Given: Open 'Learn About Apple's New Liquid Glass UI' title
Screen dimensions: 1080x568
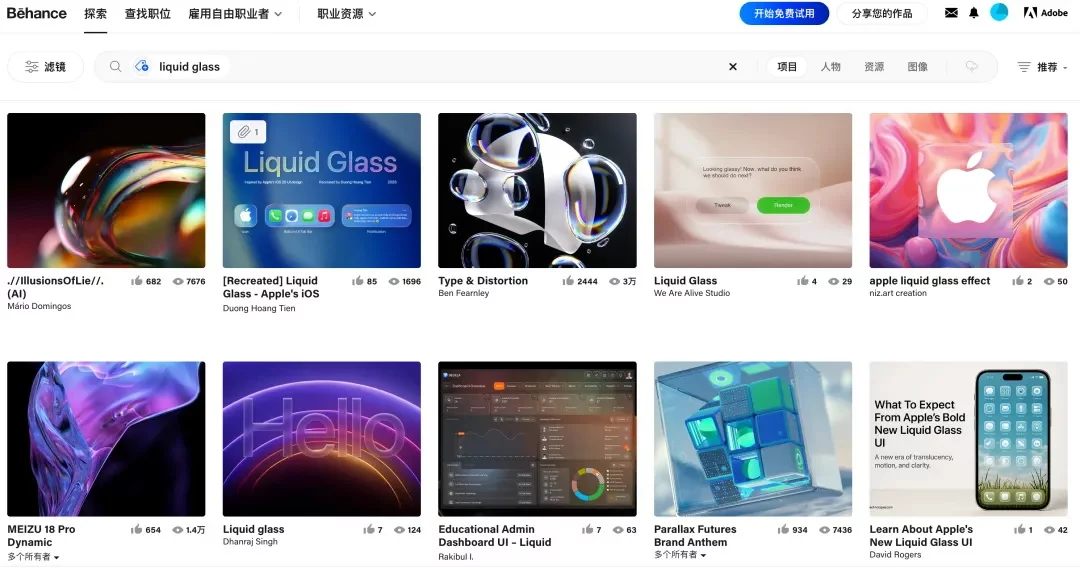Looking at the screenshot, I should pos(921,536).
